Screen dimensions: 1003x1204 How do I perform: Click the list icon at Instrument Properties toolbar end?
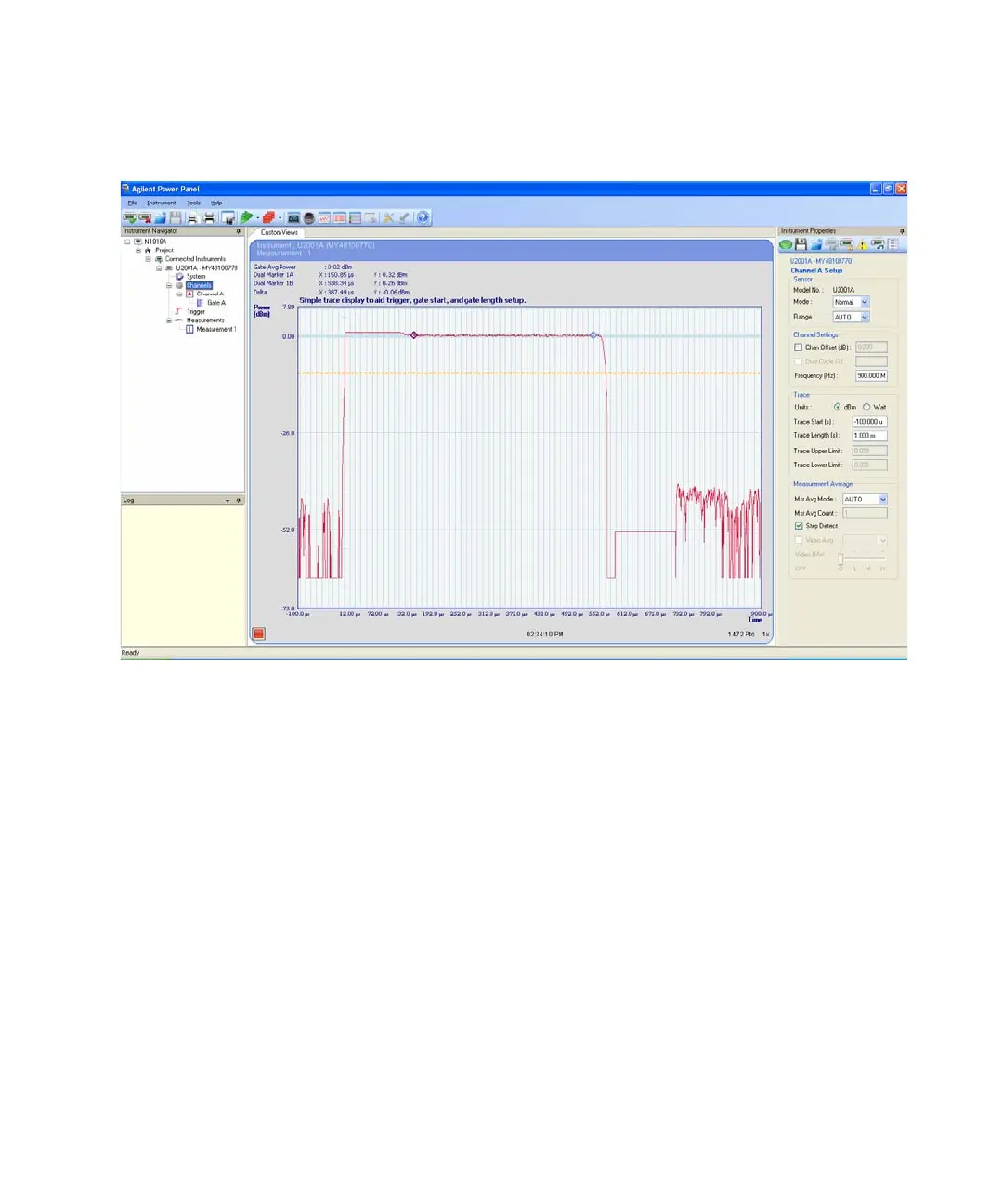(x=893, y=244)
